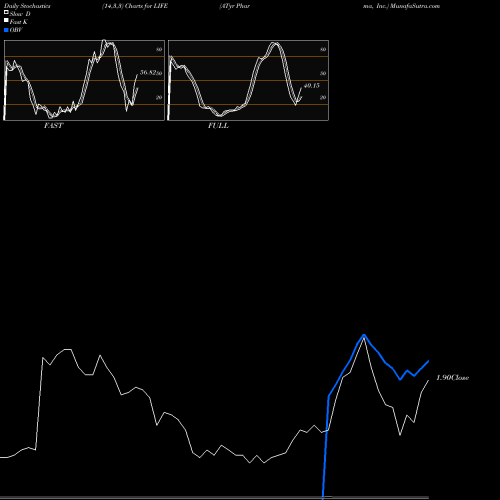Click the 49.15 value in FULL chart
500x500 pixels.
pos(312,86)
